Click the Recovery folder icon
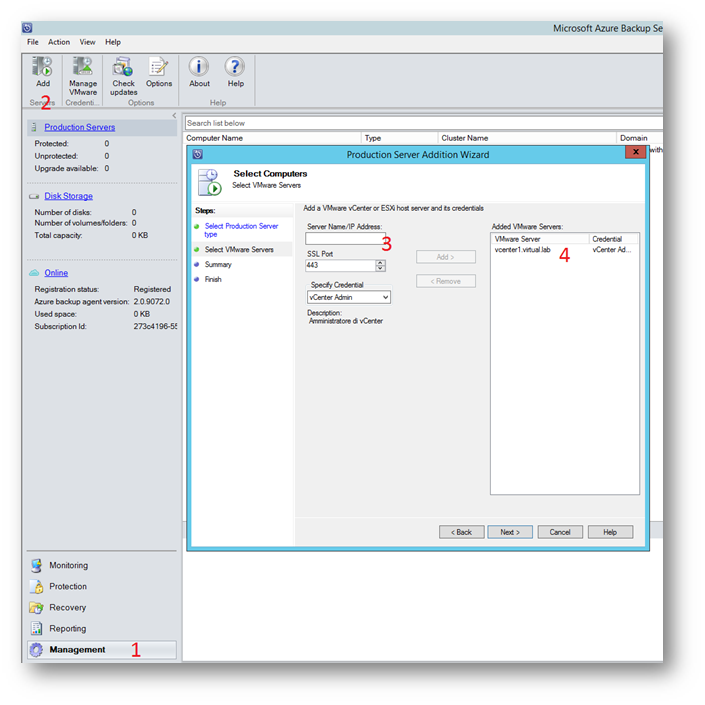 [x=37, y=607]
